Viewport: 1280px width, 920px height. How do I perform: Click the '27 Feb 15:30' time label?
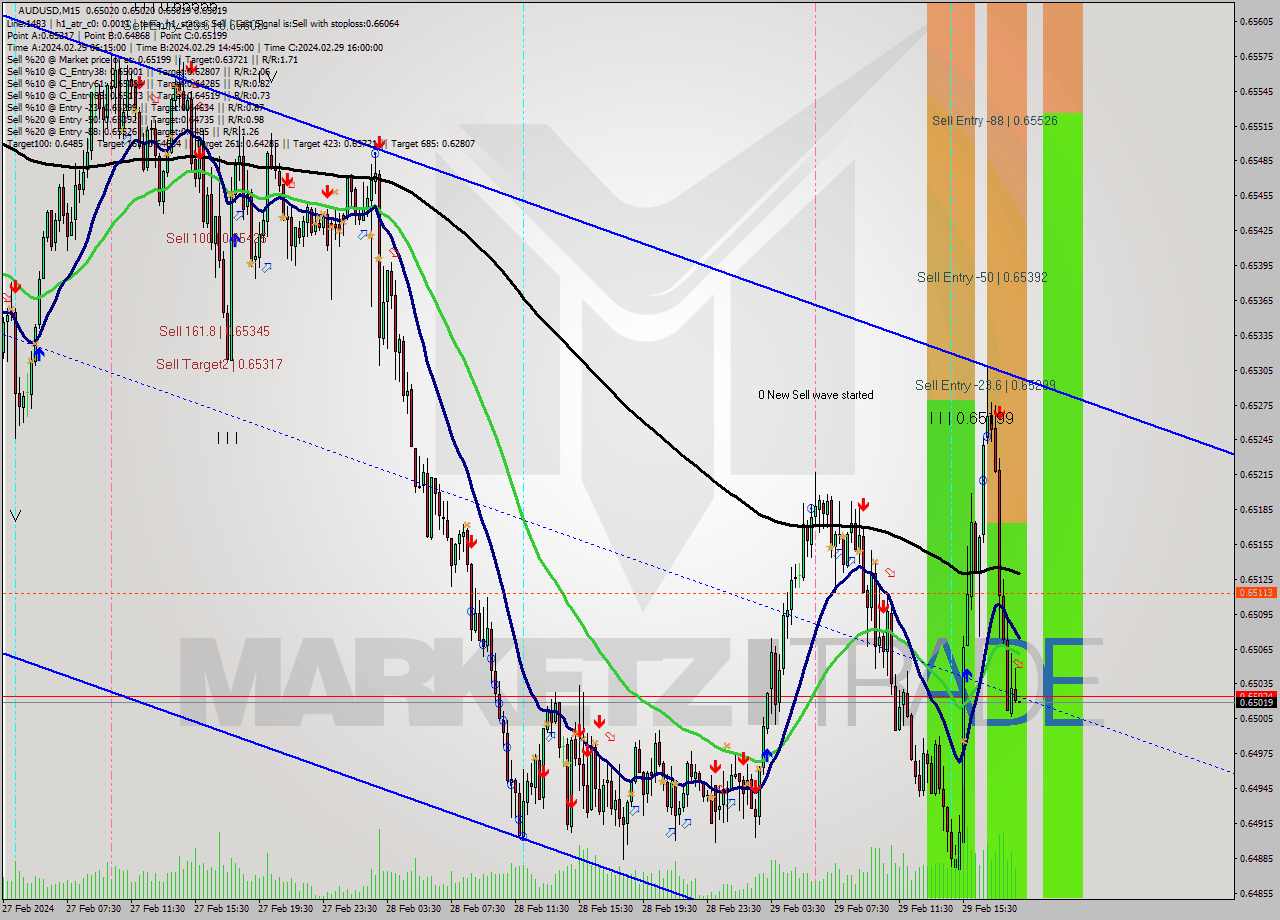point(221,909)
